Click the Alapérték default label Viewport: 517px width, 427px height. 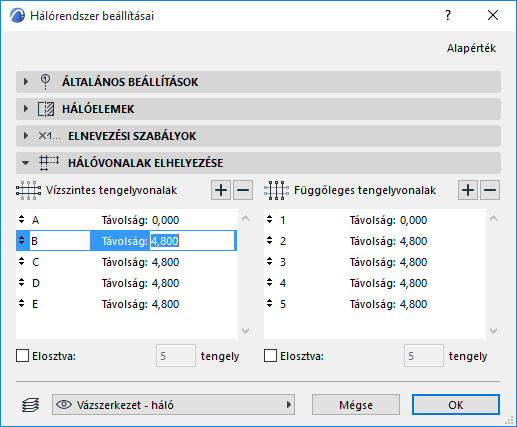pos(471,48)
